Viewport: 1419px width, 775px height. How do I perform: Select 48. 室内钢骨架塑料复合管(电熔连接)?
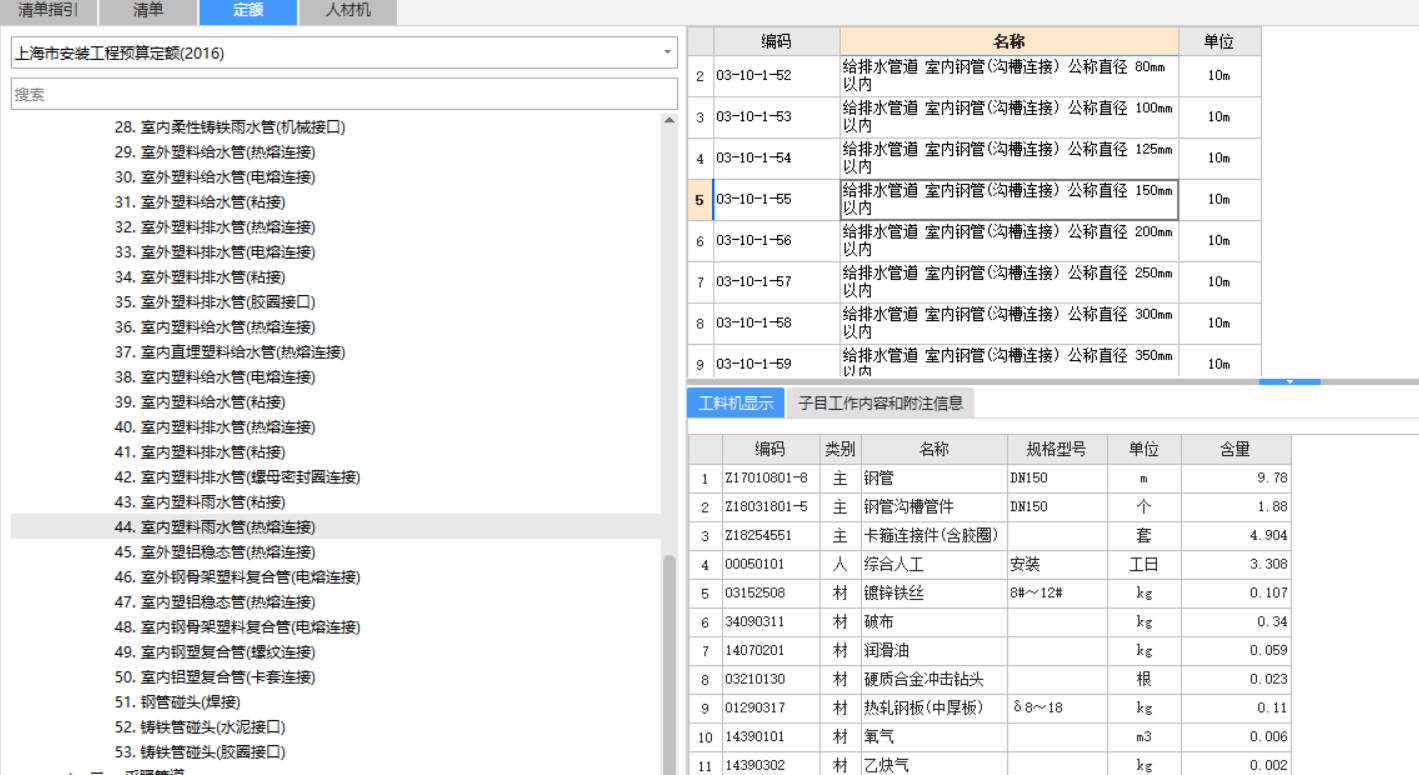point(237,627)
